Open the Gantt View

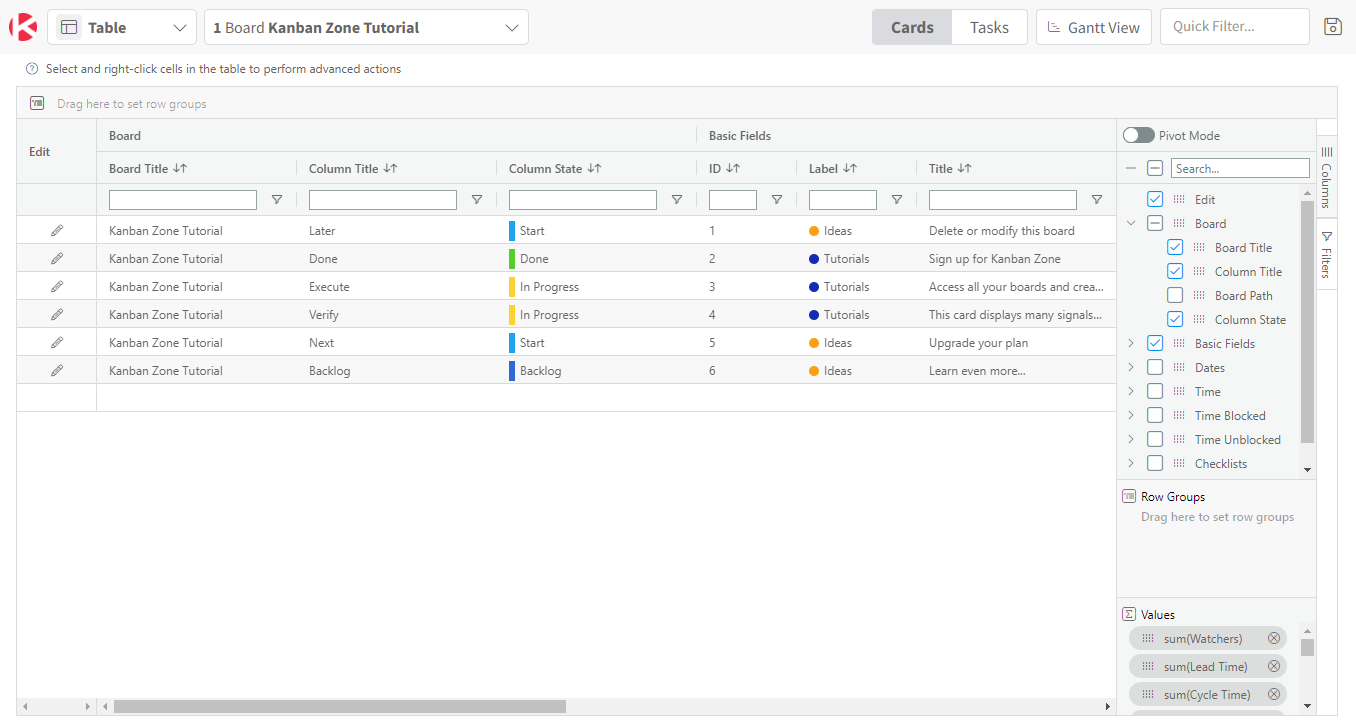[1094, 27]
